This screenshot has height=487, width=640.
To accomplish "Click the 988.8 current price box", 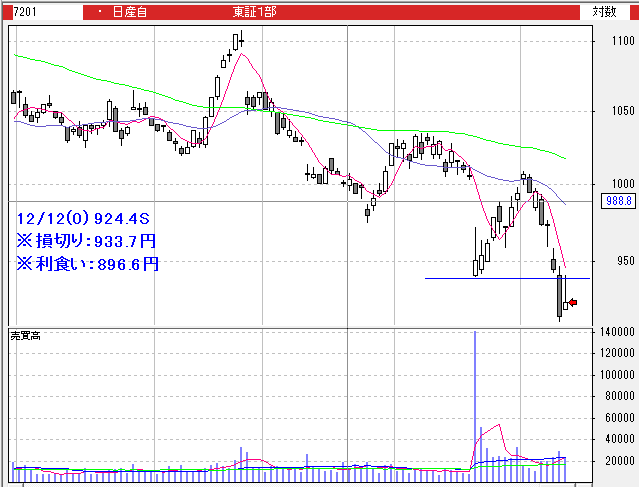I will click(620, 201).
